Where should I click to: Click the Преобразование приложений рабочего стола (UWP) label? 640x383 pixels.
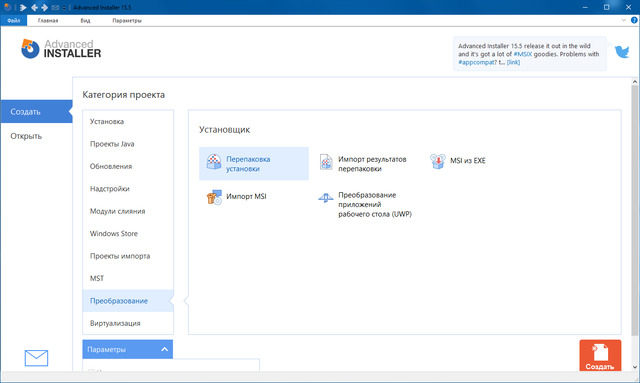coord(375,205)
